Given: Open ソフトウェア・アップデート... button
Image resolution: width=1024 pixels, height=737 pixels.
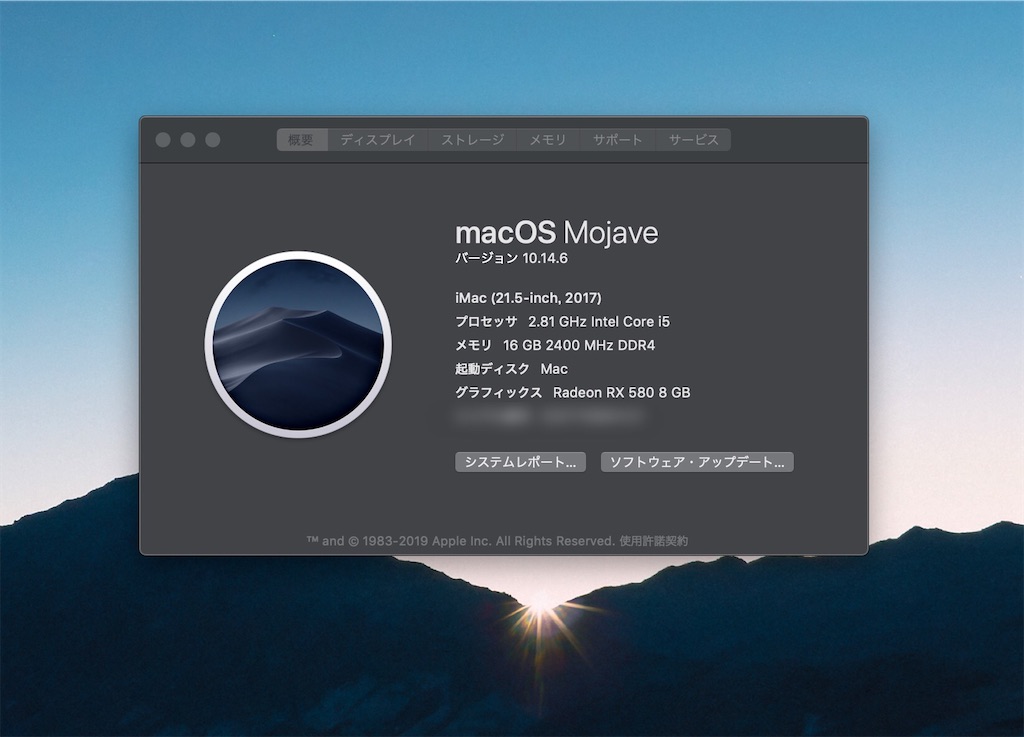Looking at the screenshot, I should coord(697,462).
